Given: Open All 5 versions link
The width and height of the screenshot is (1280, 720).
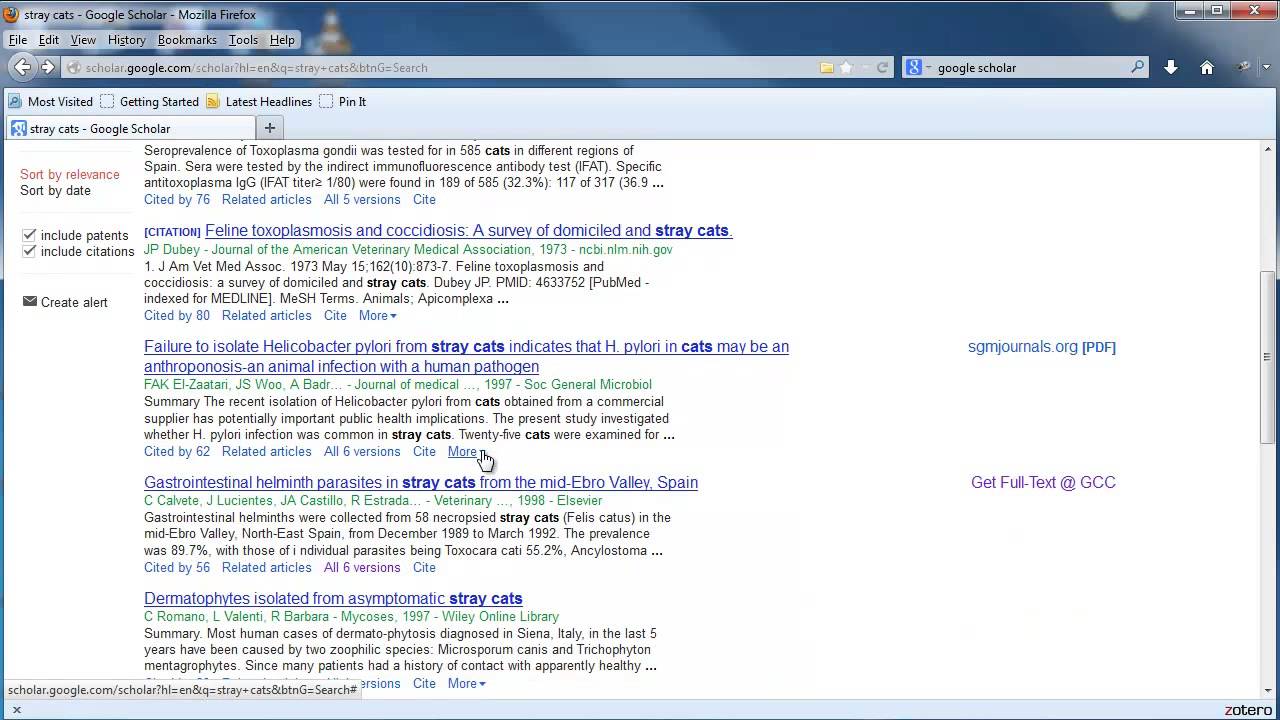Looking at the screenshot, I should tap(362, 199).
